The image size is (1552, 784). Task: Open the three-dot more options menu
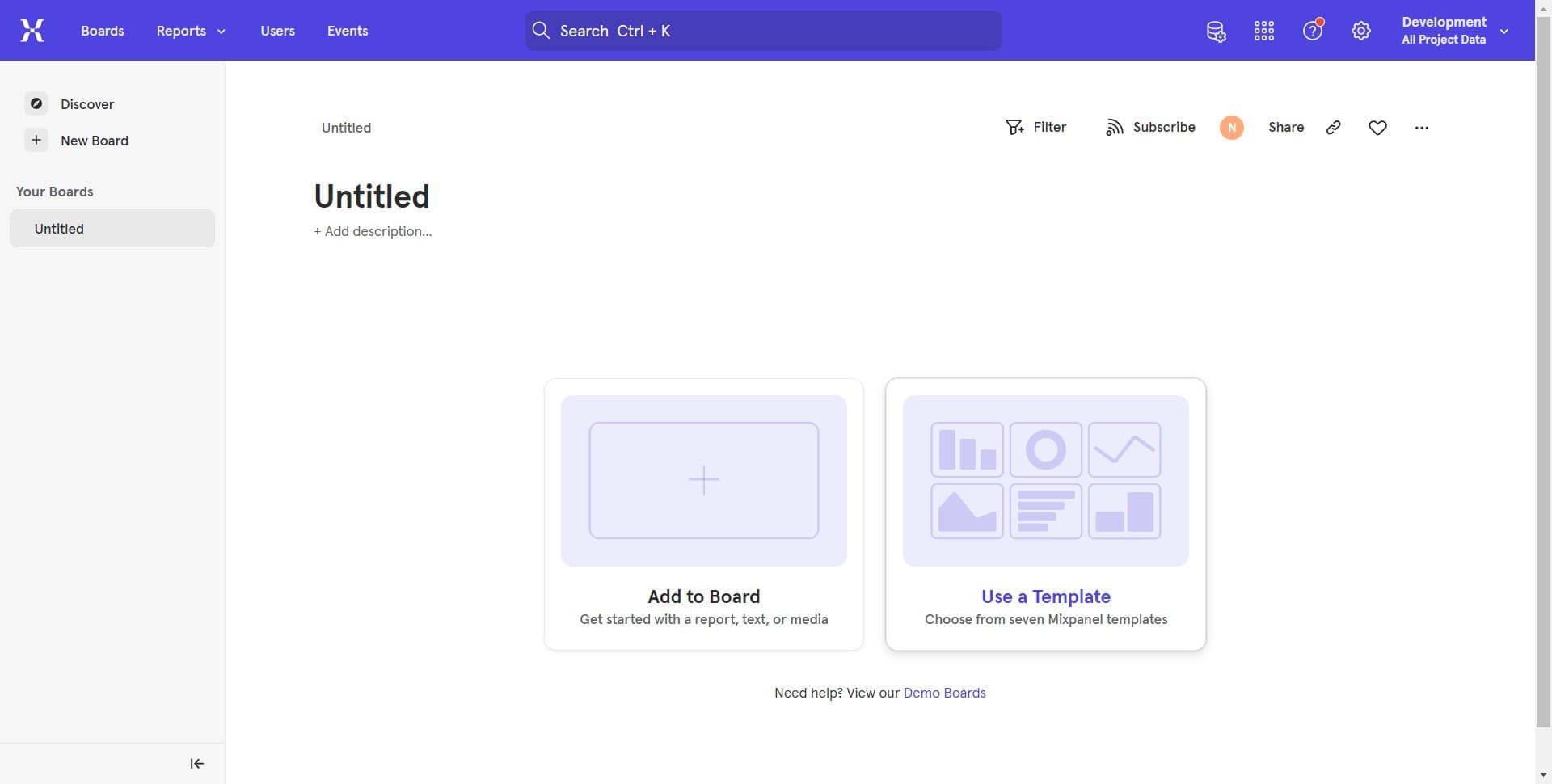(x=1422, y=128)
